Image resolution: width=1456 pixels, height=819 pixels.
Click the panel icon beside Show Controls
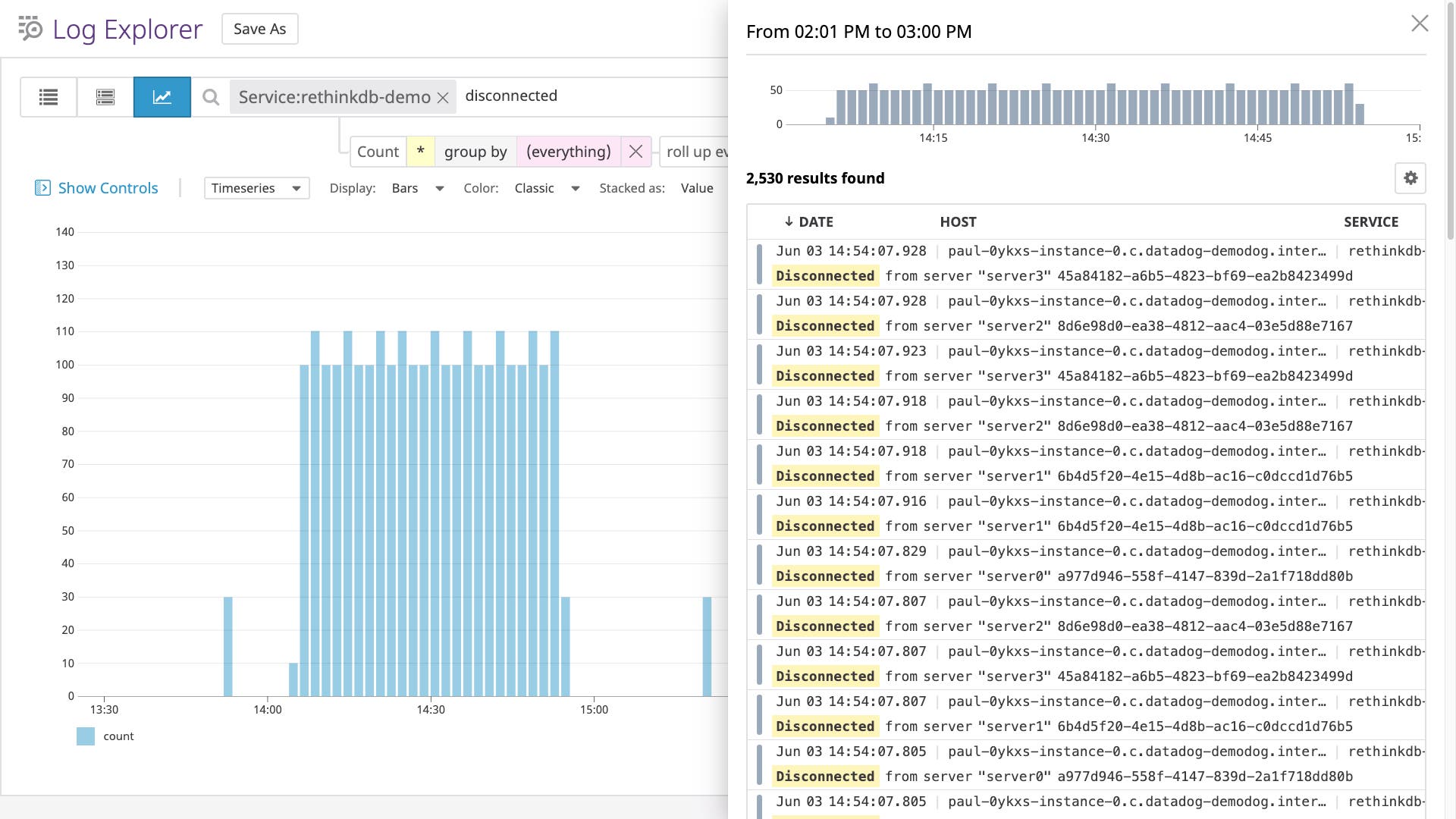coord(43,187)
